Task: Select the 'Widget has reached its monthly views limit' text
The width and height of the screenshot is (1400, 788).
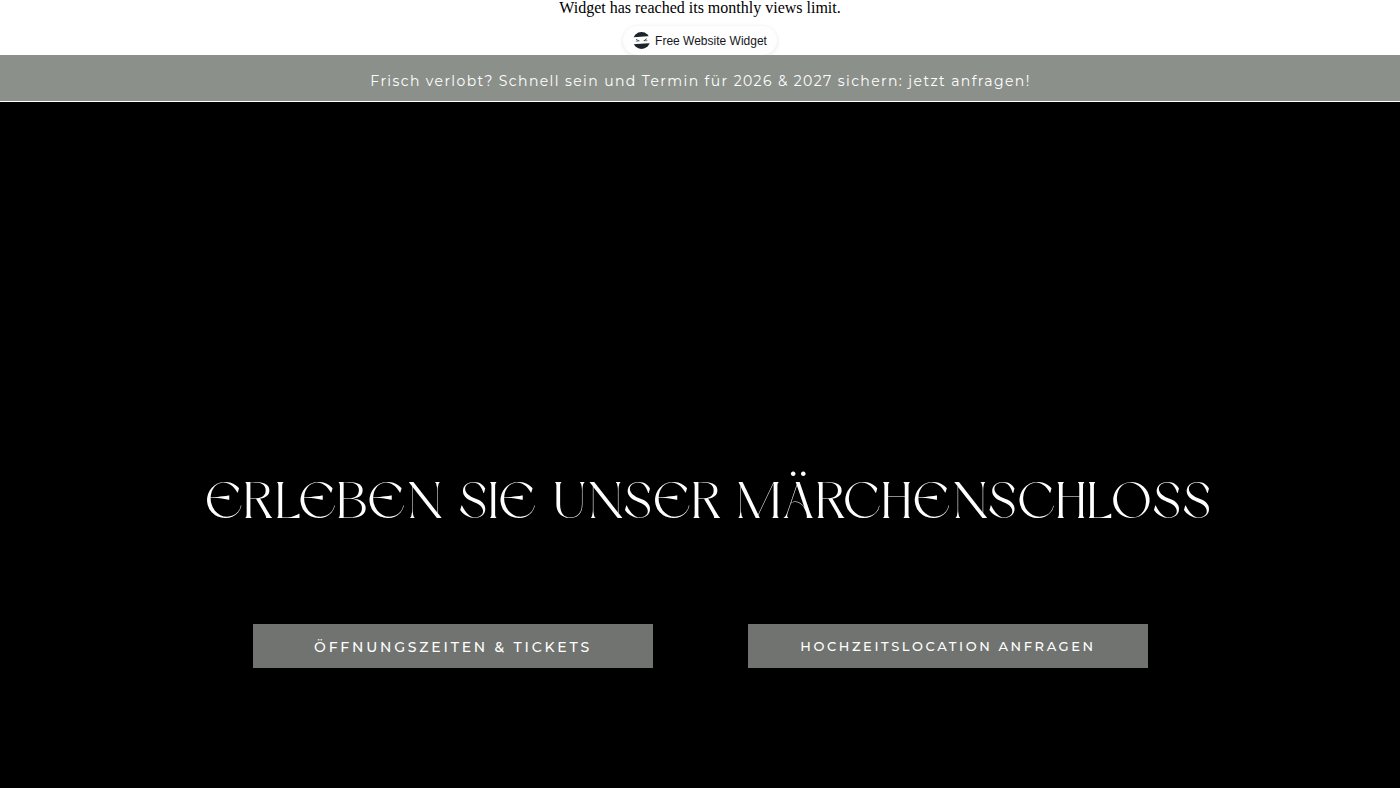Action: [x=700, y=9]
